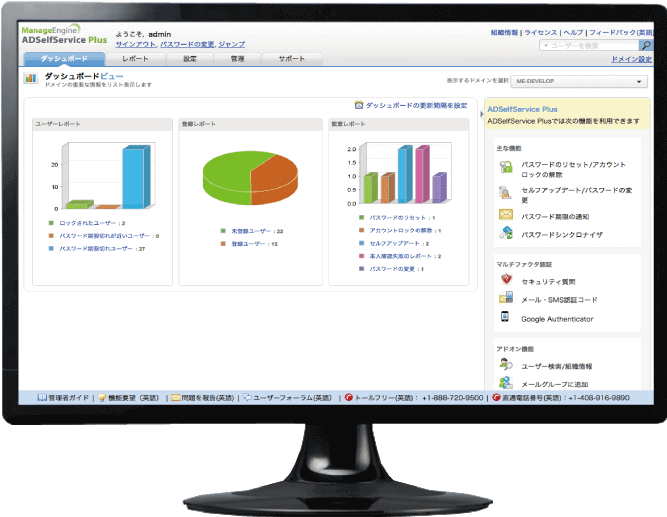
Task: Click the Google Authenticator text
Action: click(557, 319)
